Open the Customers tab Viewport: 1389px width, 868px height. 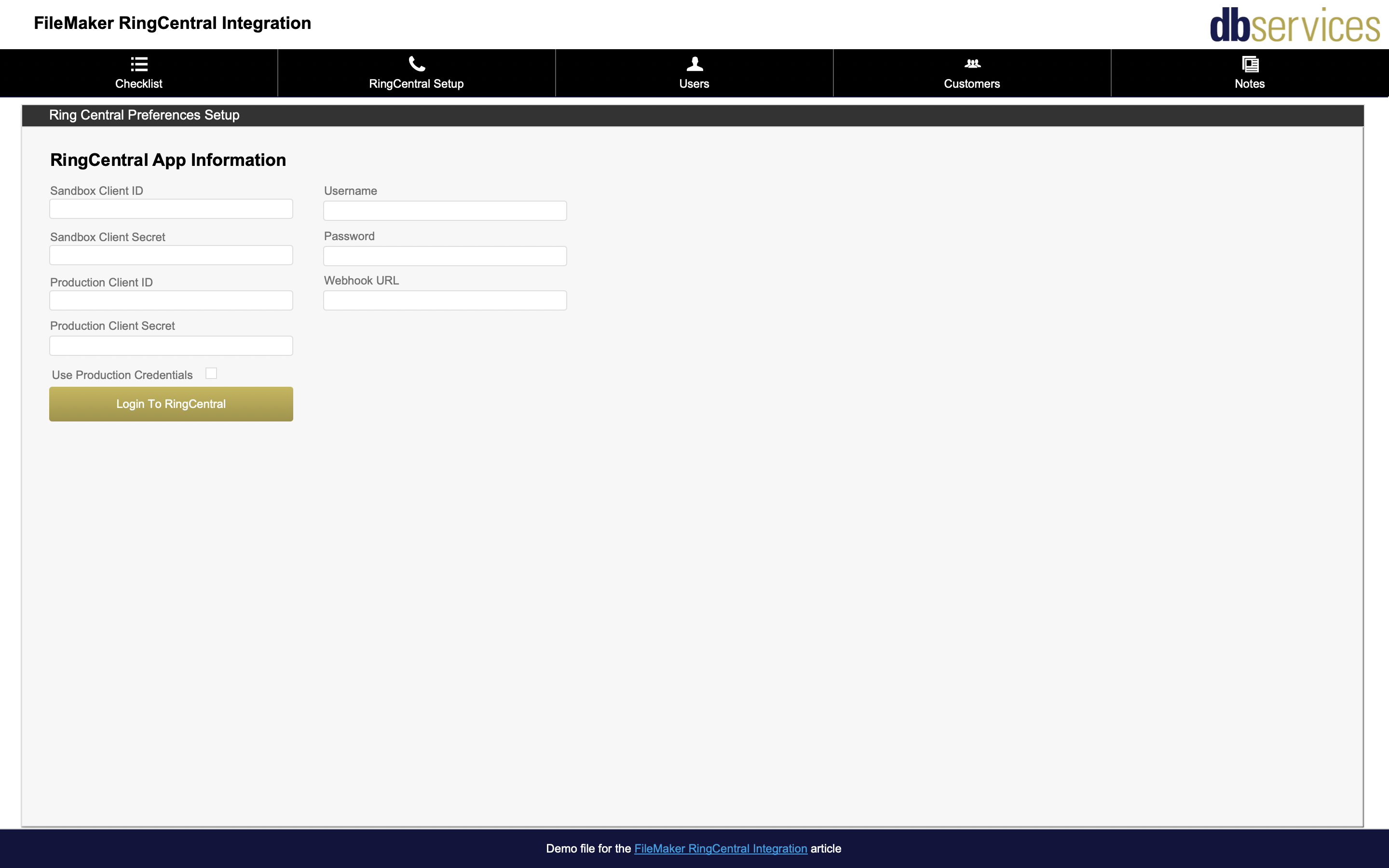[972, 72]
